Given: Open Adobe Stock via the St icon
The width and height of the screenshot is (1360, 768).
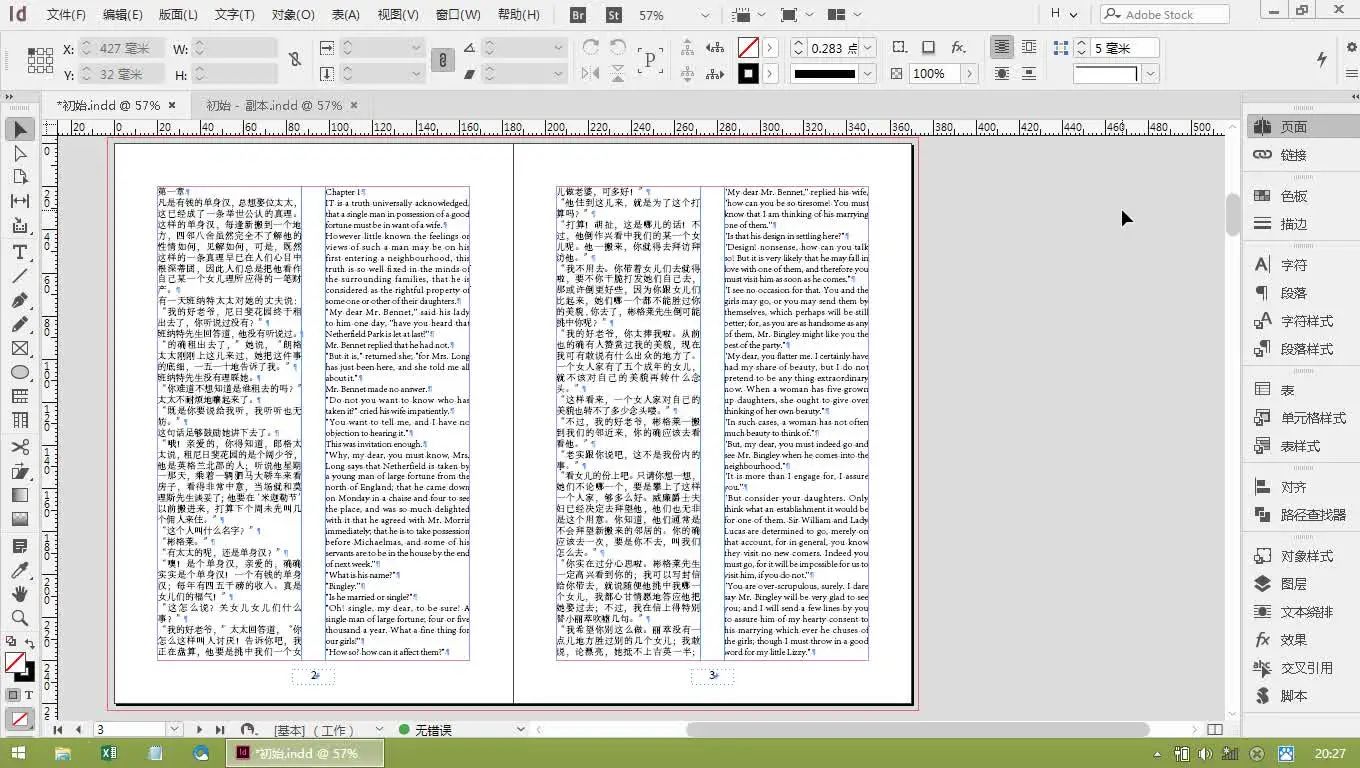Looking at the screenshot, I should pyautogui.click(x=614, y=15).
